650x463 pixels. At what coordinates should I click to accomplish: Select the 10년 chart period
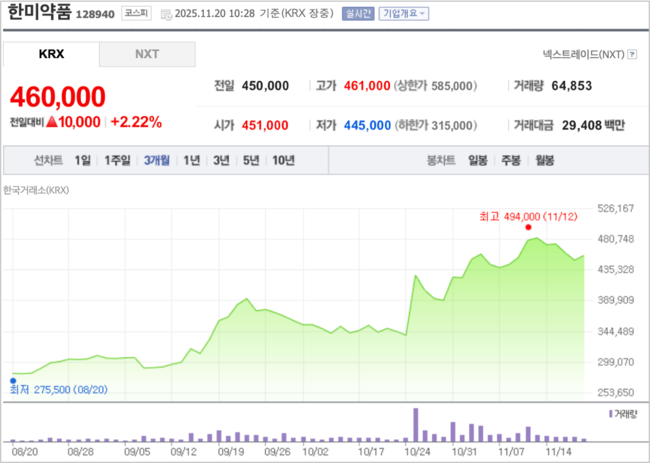pos(283,160)
